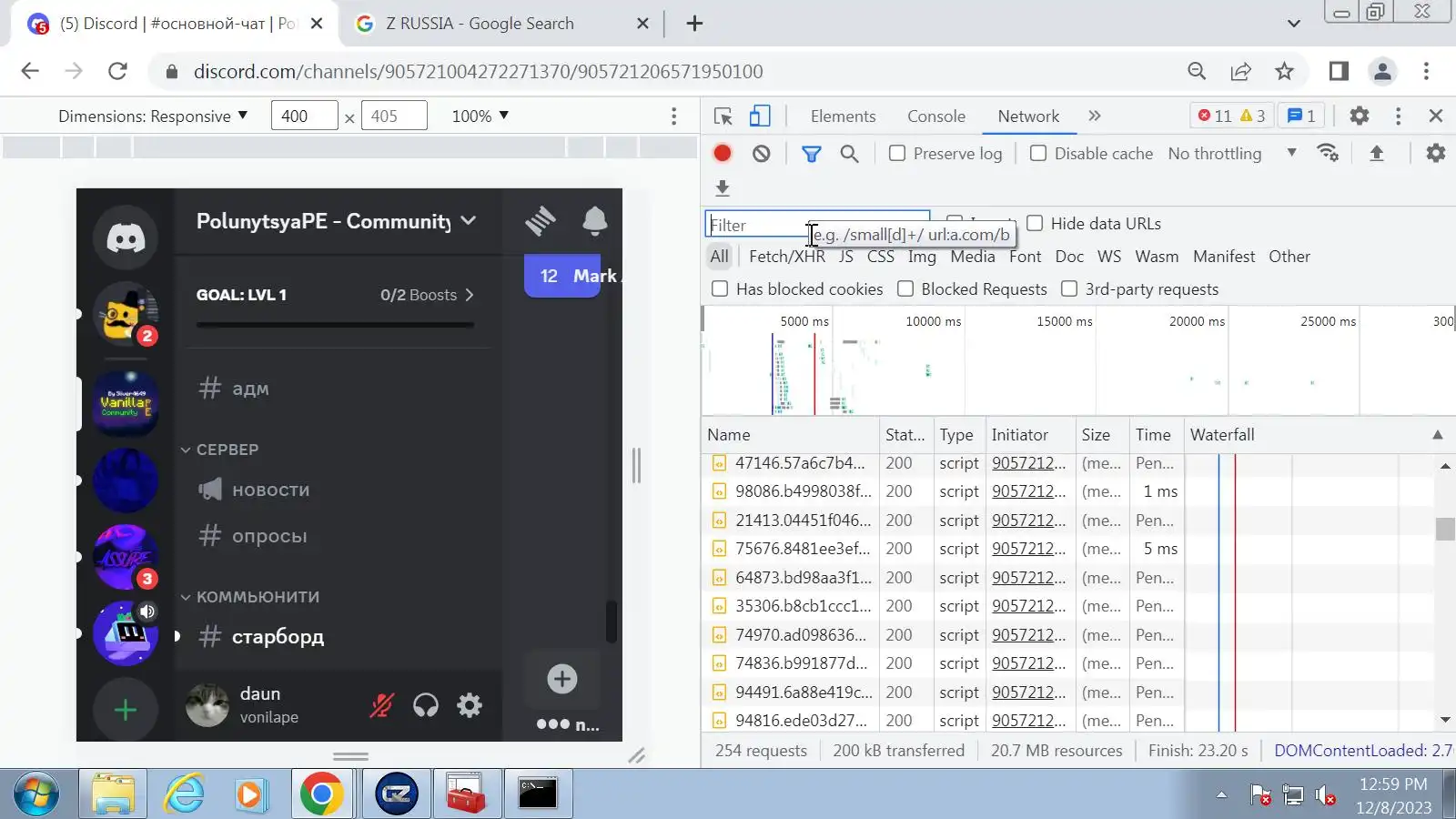Open network conditions wifi icon

[x=1328, y=154]
